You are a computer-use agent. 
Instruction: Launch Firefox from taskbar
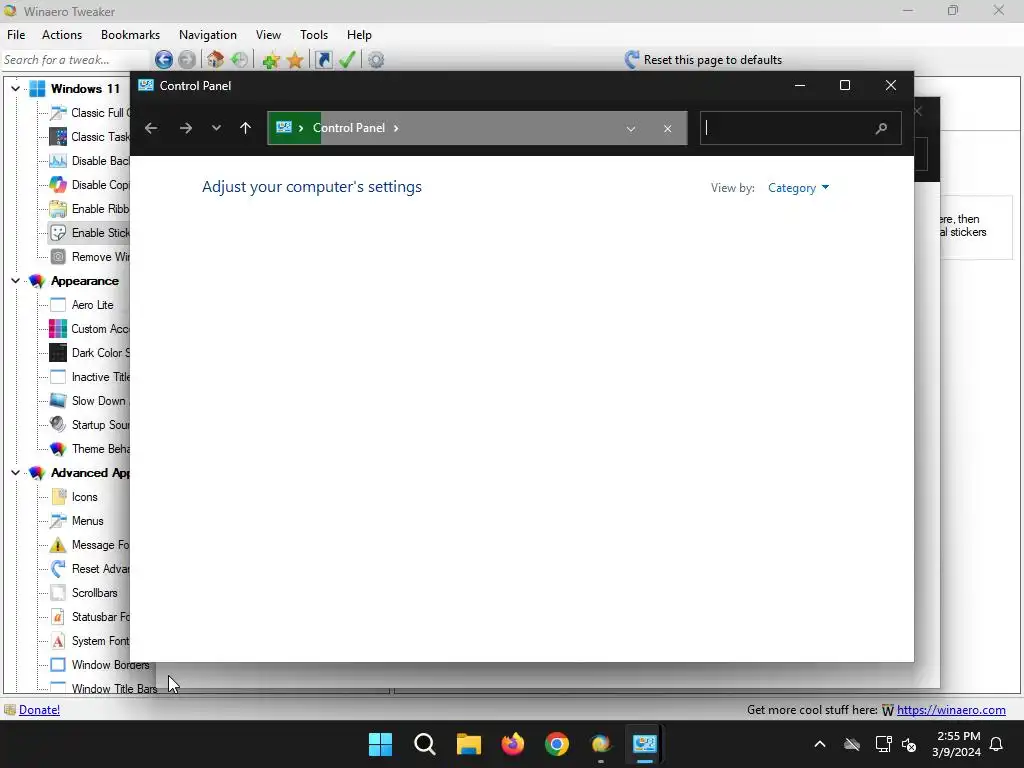[513, 744]
